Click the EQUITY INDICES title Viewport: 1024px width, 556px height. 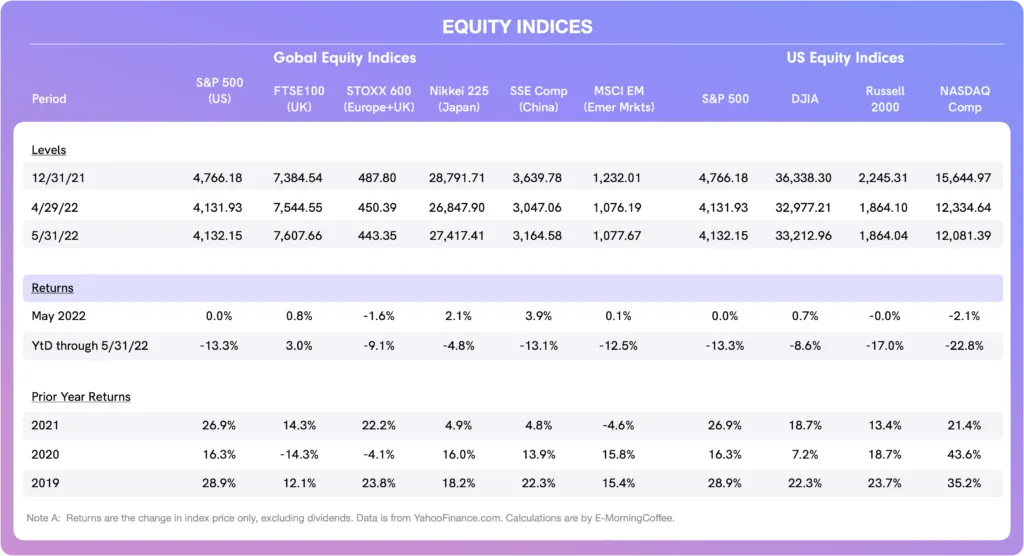point(517,27)
